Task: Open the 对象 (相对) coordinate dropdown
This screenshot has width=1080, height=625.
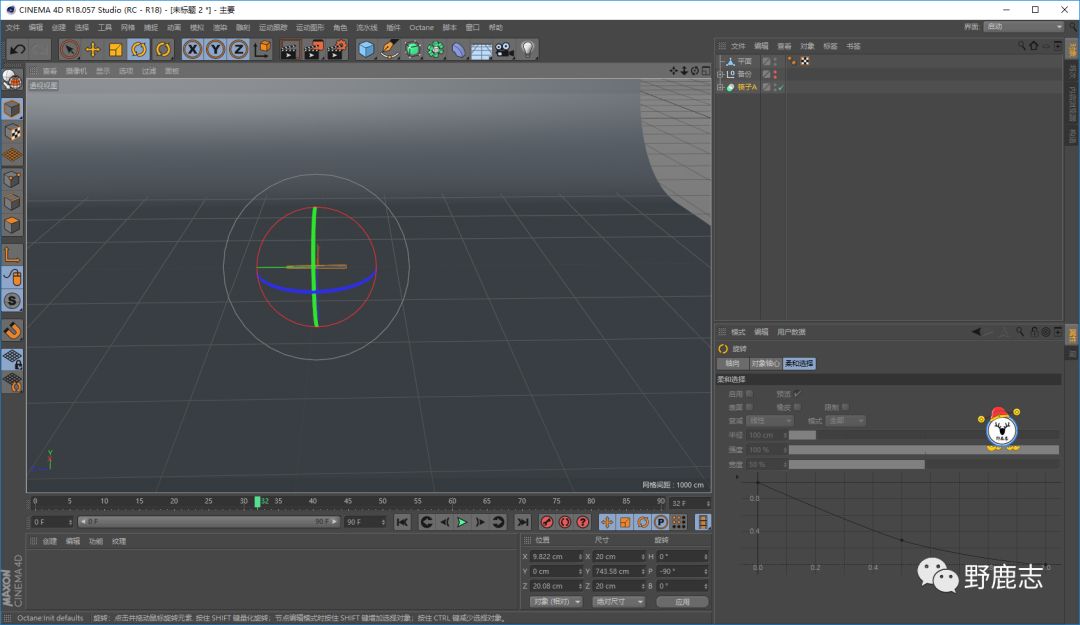Action: (x=557, y=602)
